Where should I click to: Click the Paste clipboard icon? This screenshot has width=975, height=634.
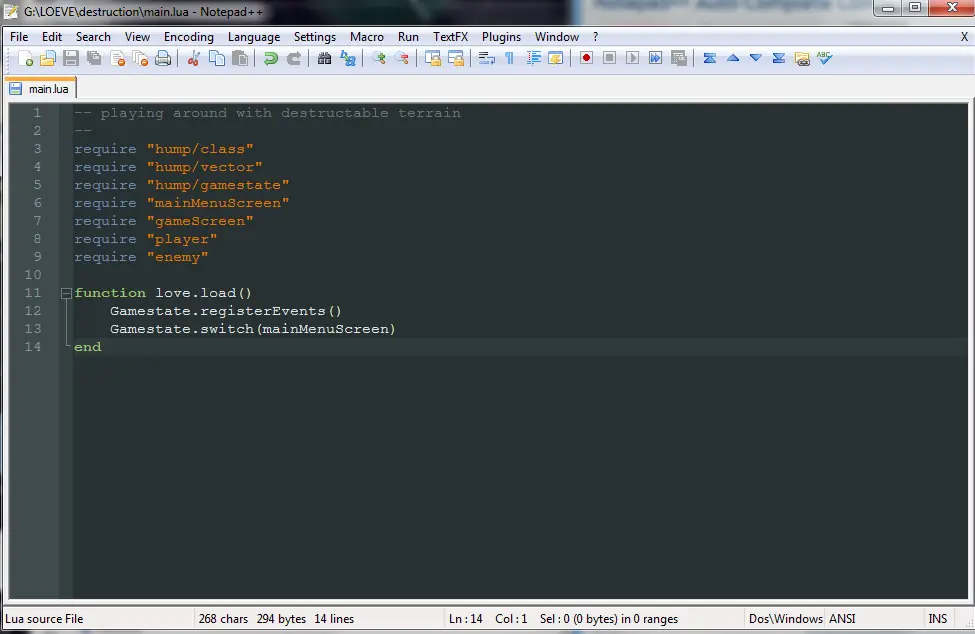tap(240, 58)
